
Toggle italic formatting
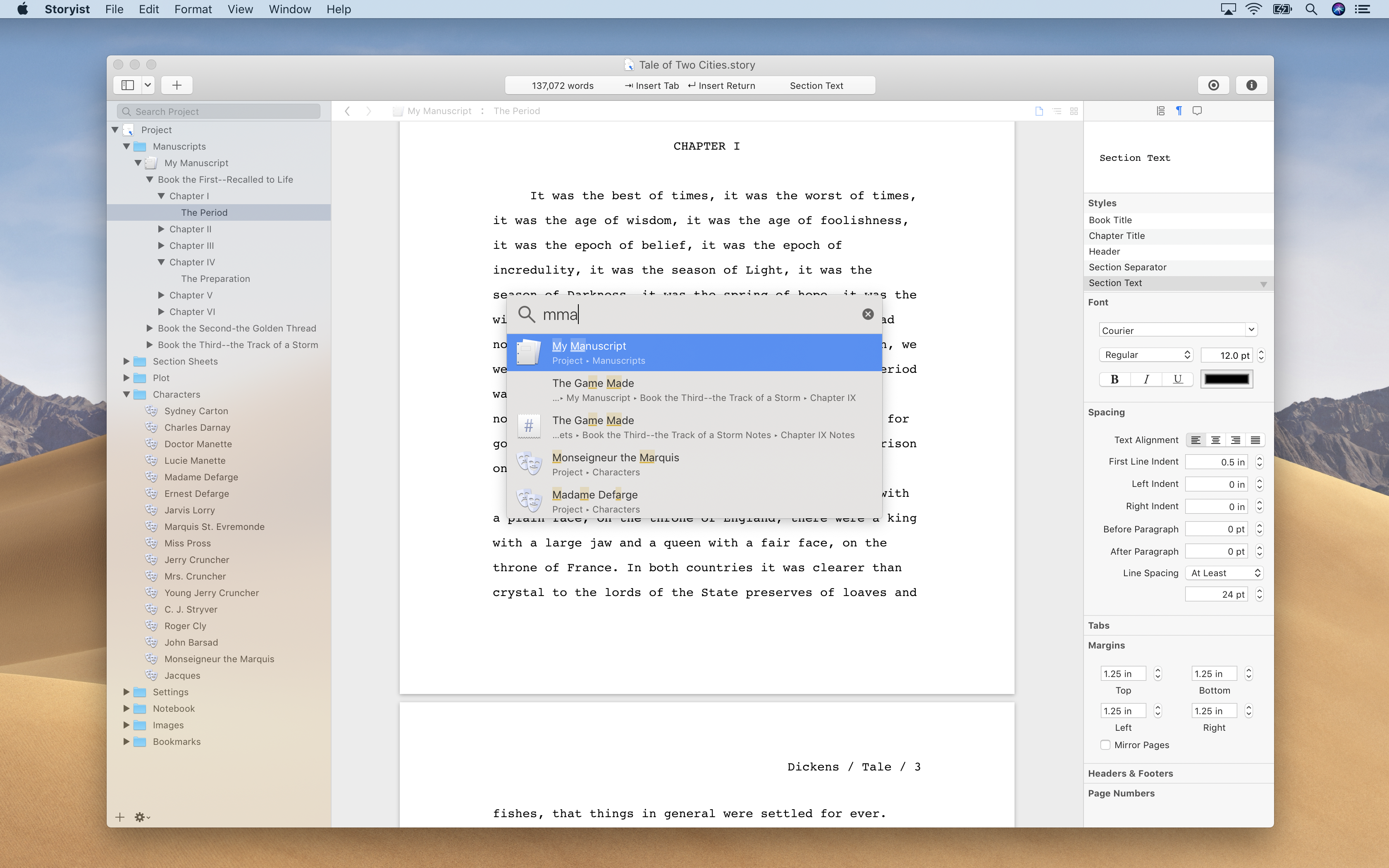1146,379
